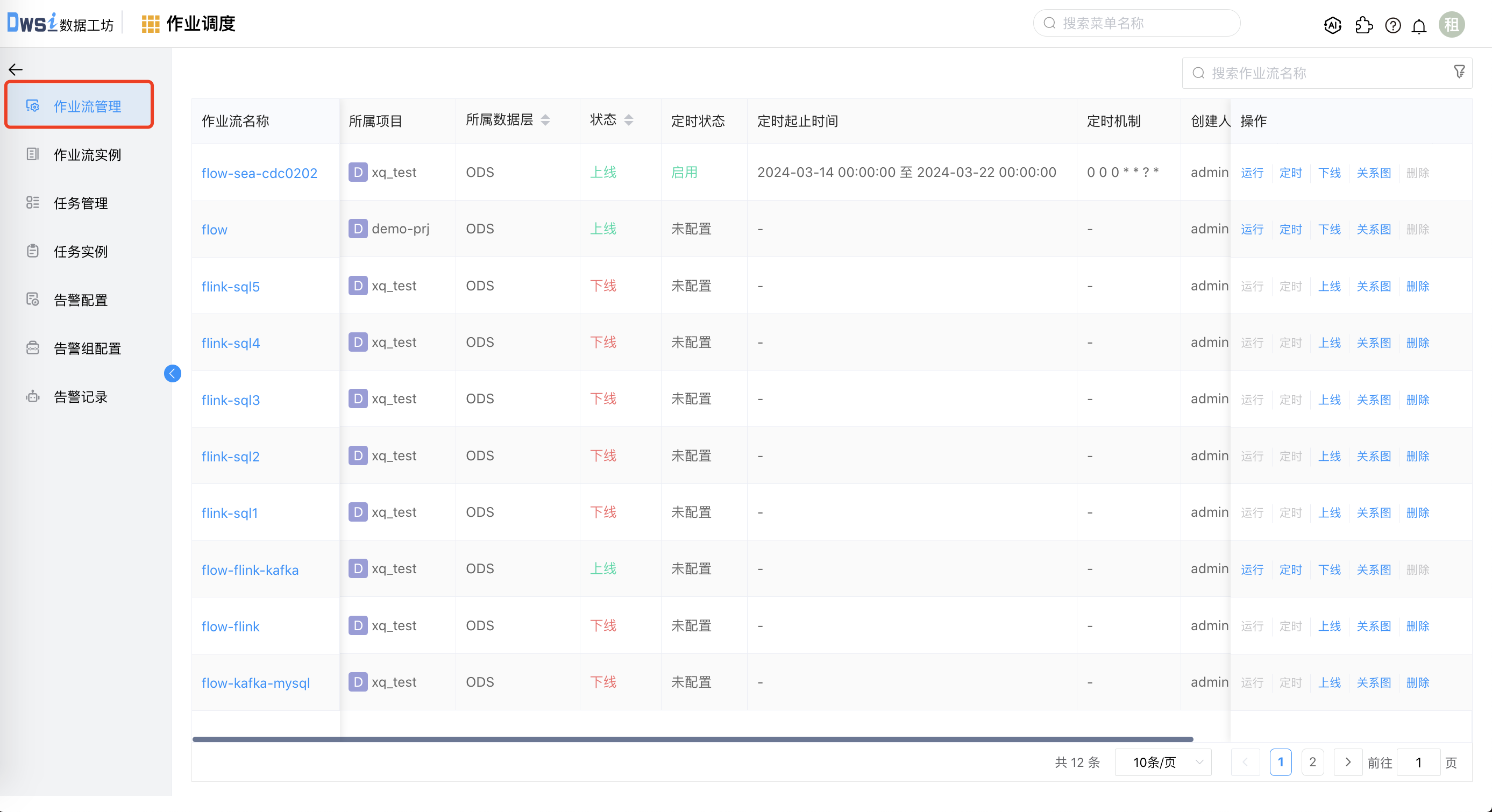The height and width of the screenshot is (812, 1492).
Task: Go to next page with right chevron
Action: click(x=1348, y=762)
